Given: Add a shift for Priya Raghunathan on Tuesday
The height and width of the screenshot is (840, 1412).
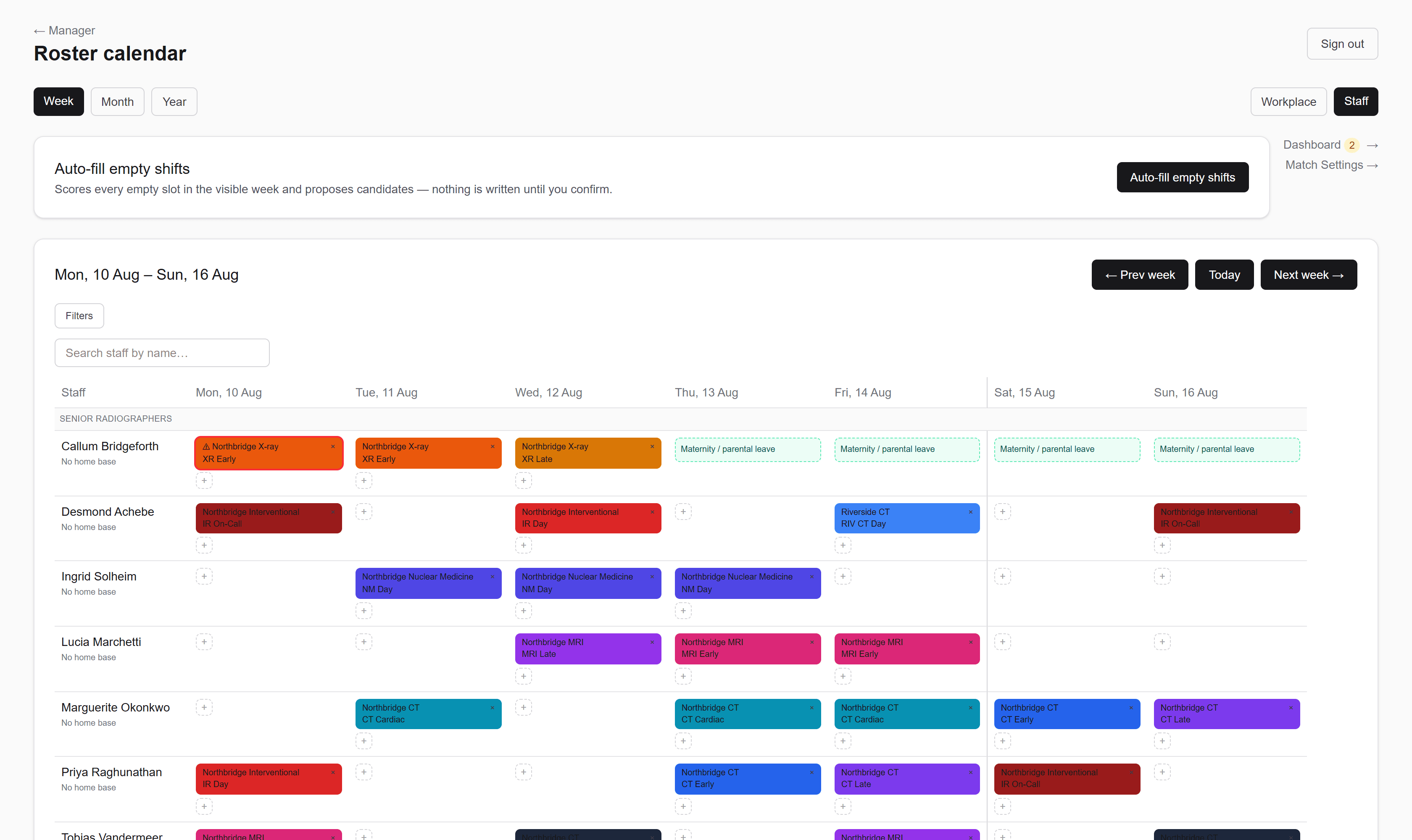Looking at the screenshot, I should coord(364,772).
